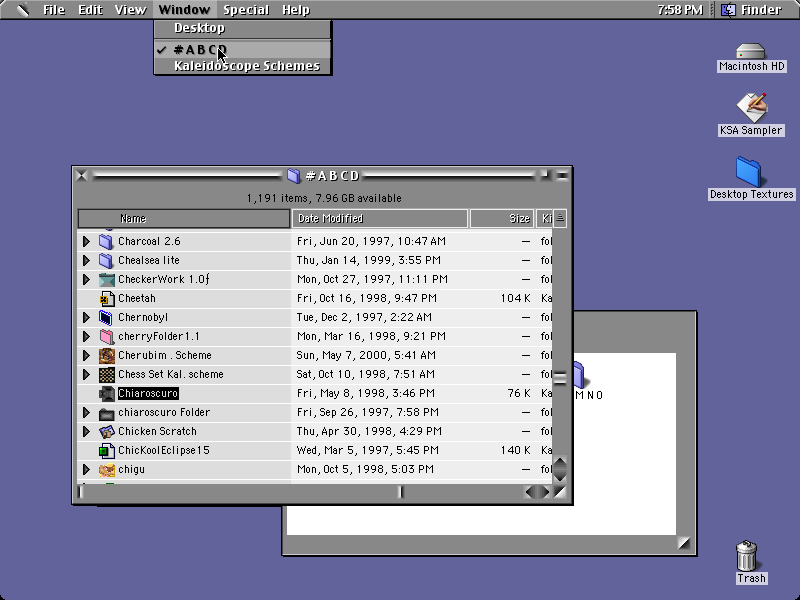The height and width of the screenshot is (600, 800).
Task: Expand the Chernobyl folder
Action: click(x=86, y=317)
